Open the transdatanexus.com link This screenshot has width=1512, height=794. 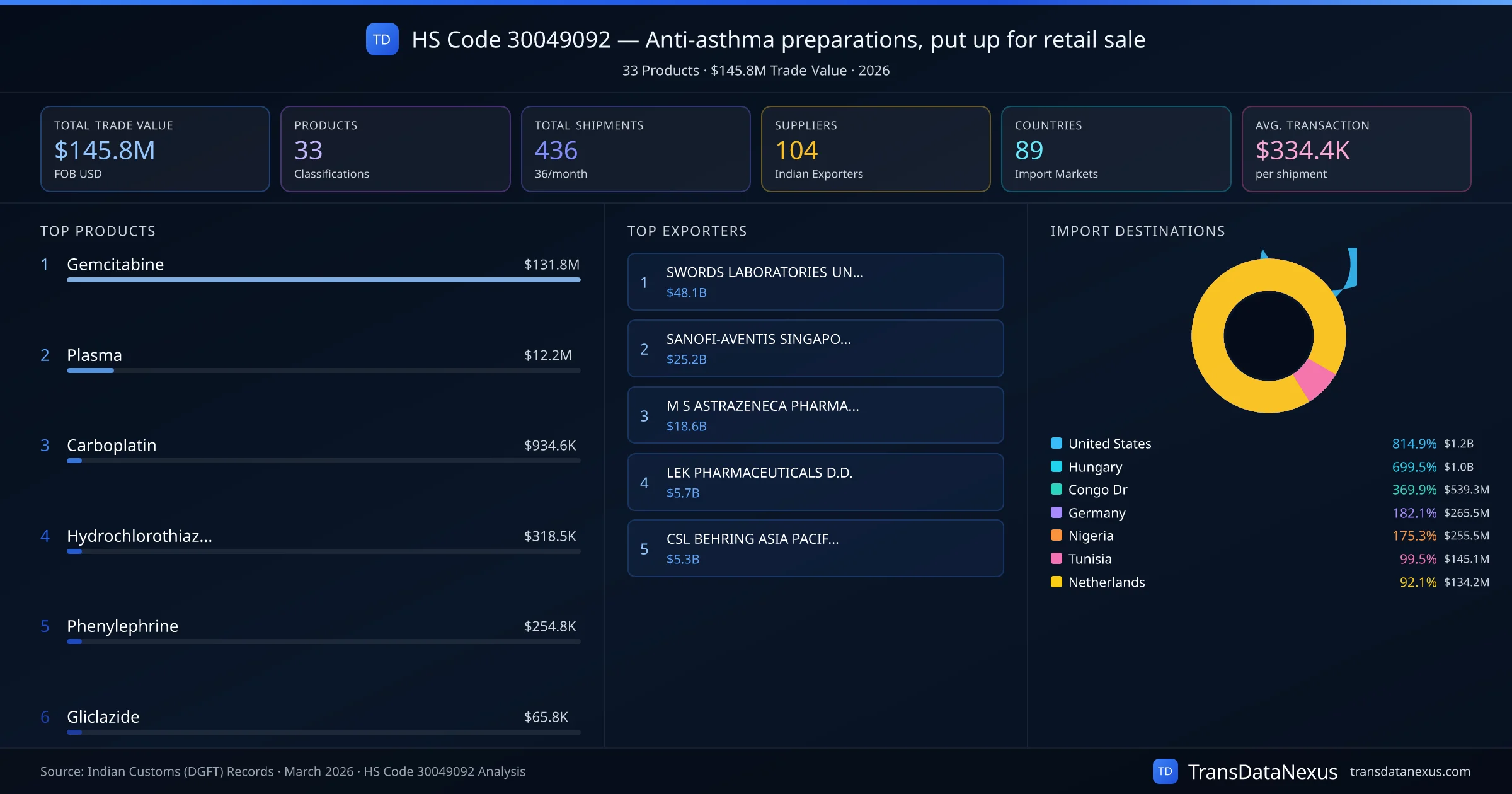tap(1409, 771)
